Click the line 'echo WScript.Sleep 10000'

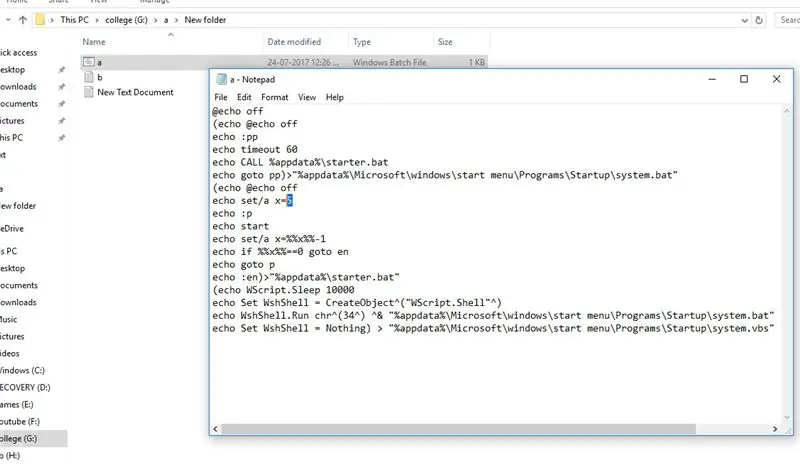(x=283, y=290)
